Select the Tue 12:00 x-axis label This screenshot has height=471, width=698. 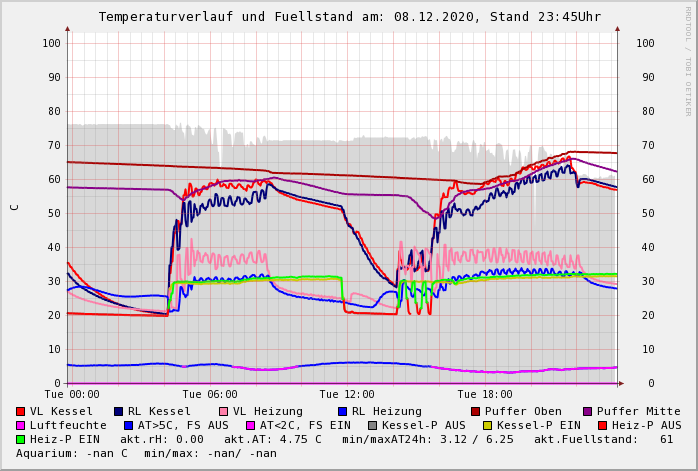[347, 394]
